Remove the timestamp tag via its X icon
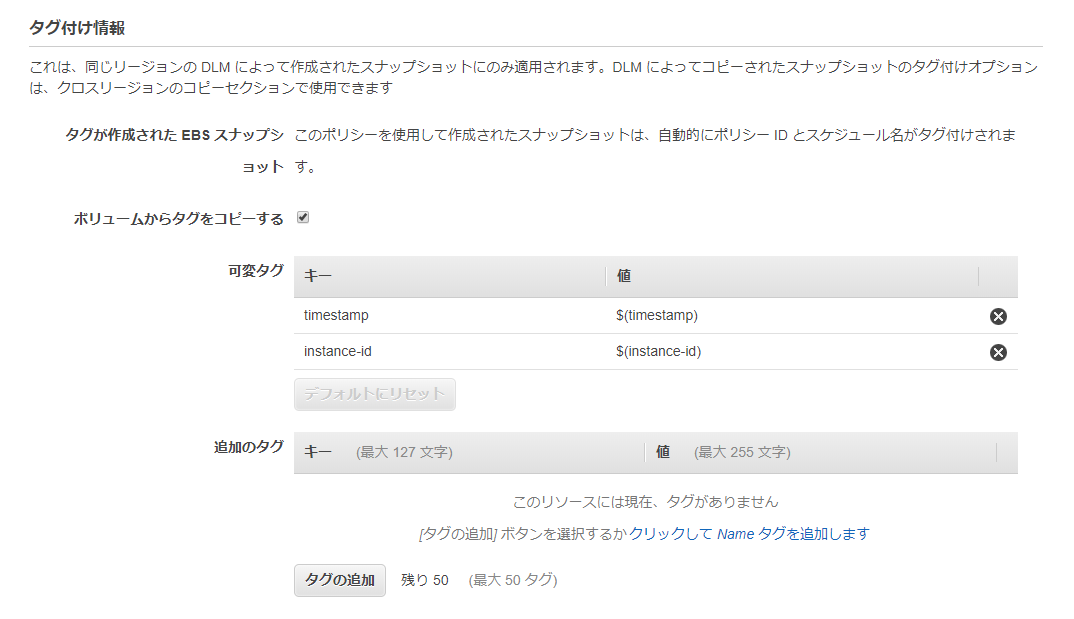The height and width of the screenshot is (619, 1074). 997,315
